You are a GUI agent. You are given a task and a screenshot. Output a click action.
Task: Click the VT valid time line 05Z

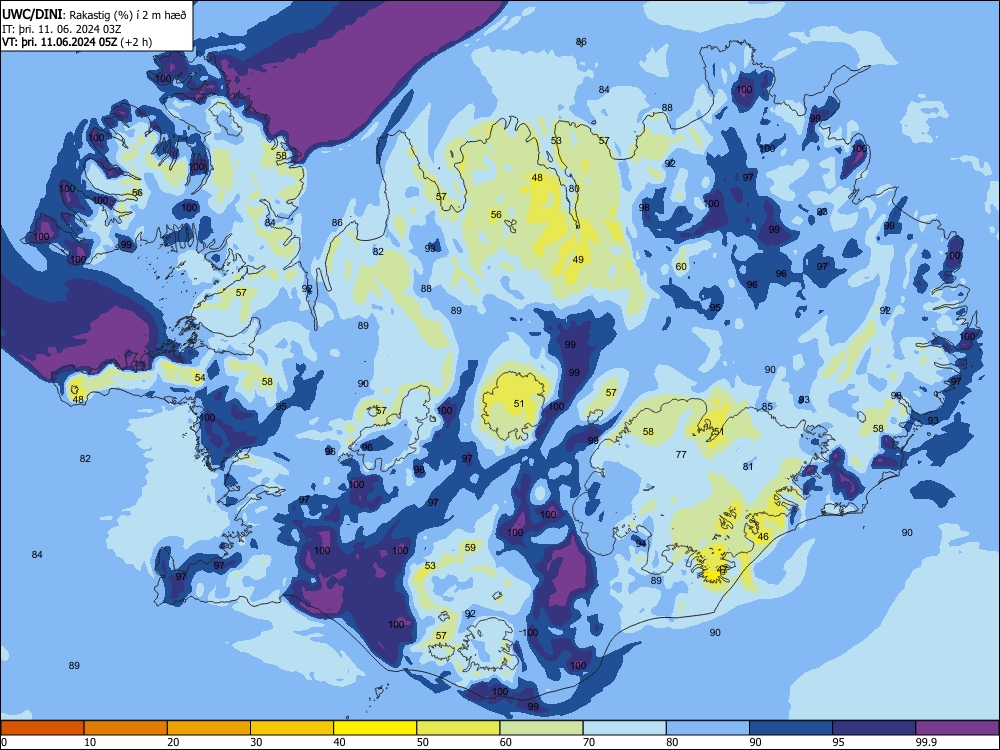click(77, 42)
